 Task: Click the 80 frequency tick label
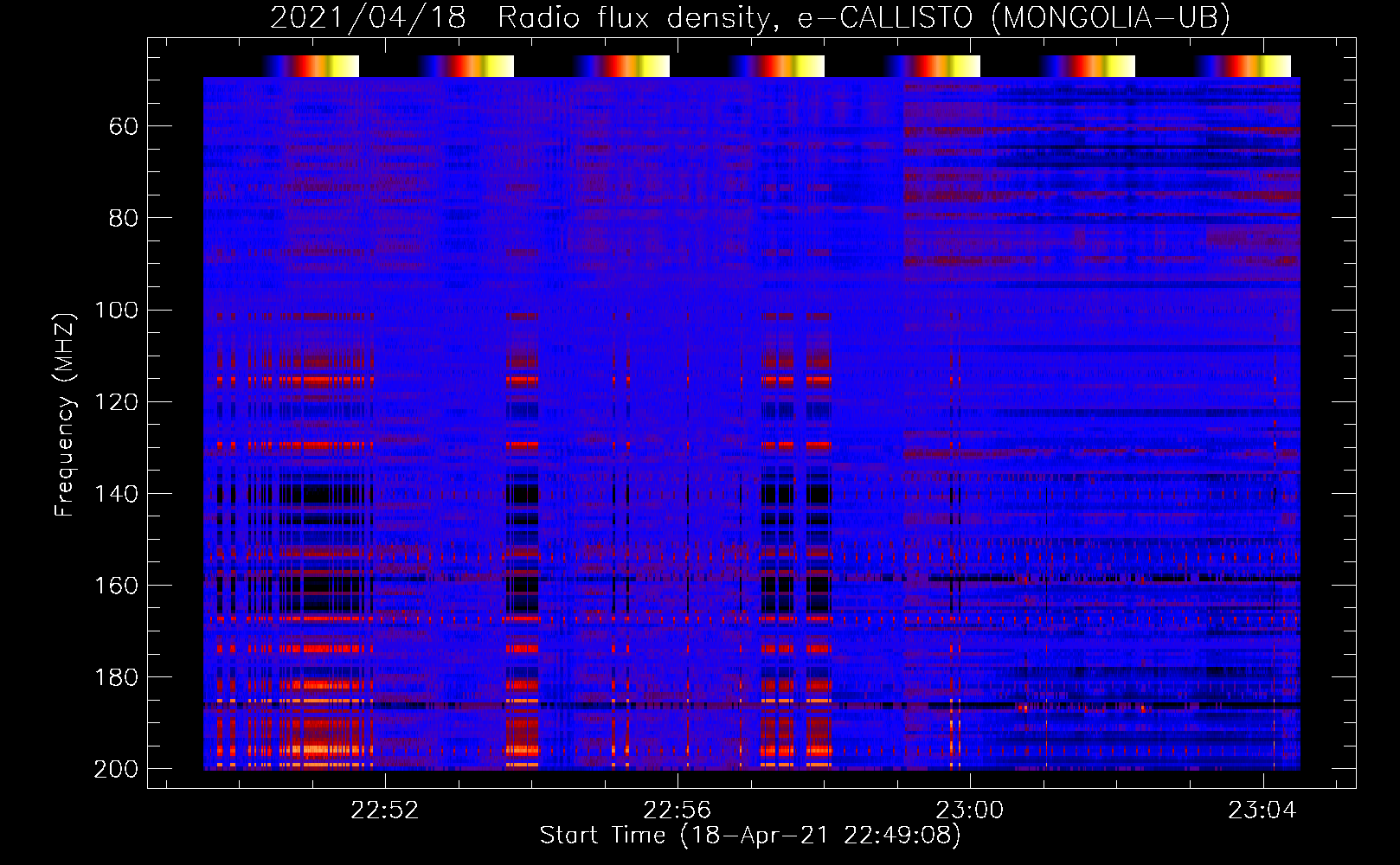(124, 219)
